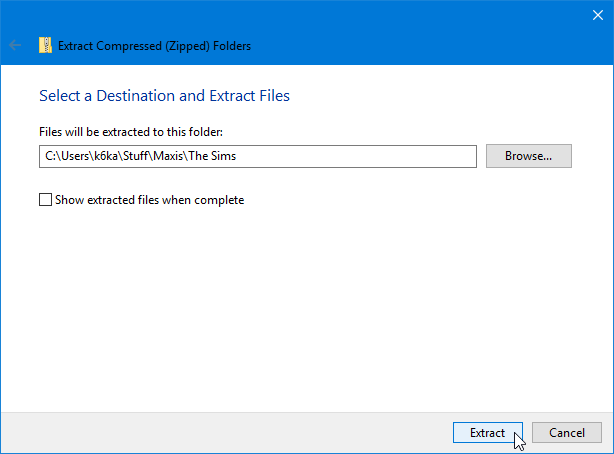This screenshot has height=454, width=614.
Task: Enable the Show extracted files checkbox
Action: [x=45, y=200]
